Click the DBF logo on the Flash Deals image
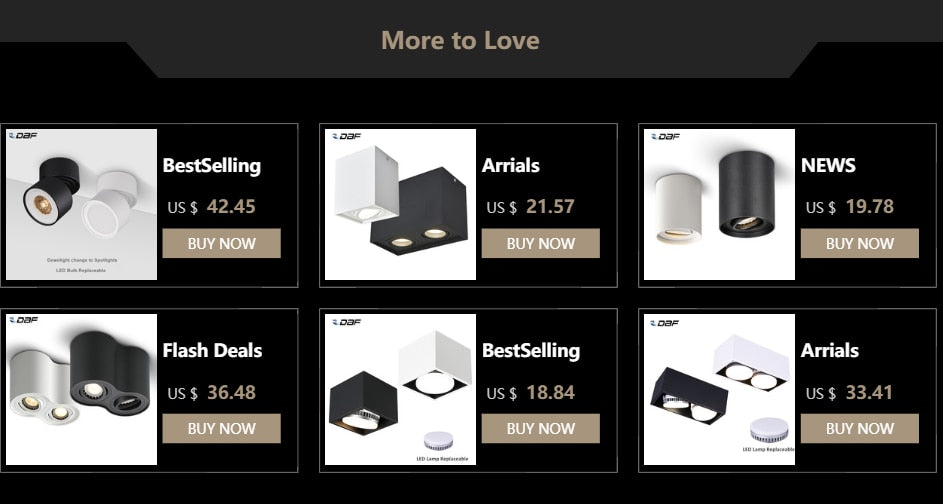 click(x=23, y=321)
